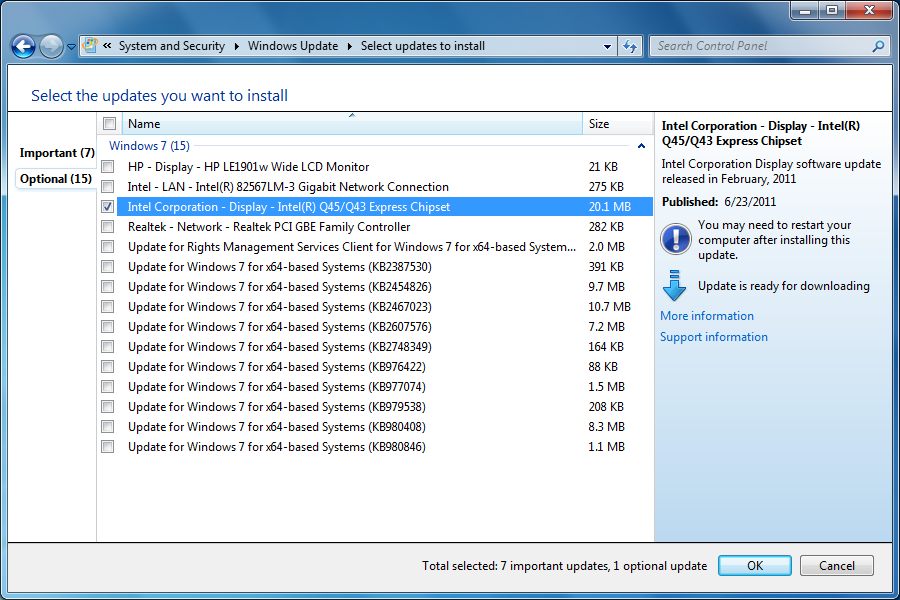Open the Support information link
Image resolution: width=900 pixels, height=600 pixels.
(713, 337)
